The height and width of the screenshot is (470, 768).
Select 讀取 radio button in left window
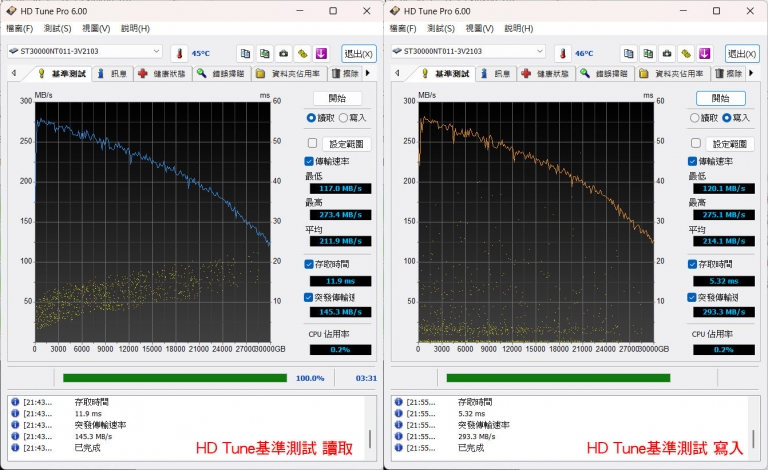point(311,118)
